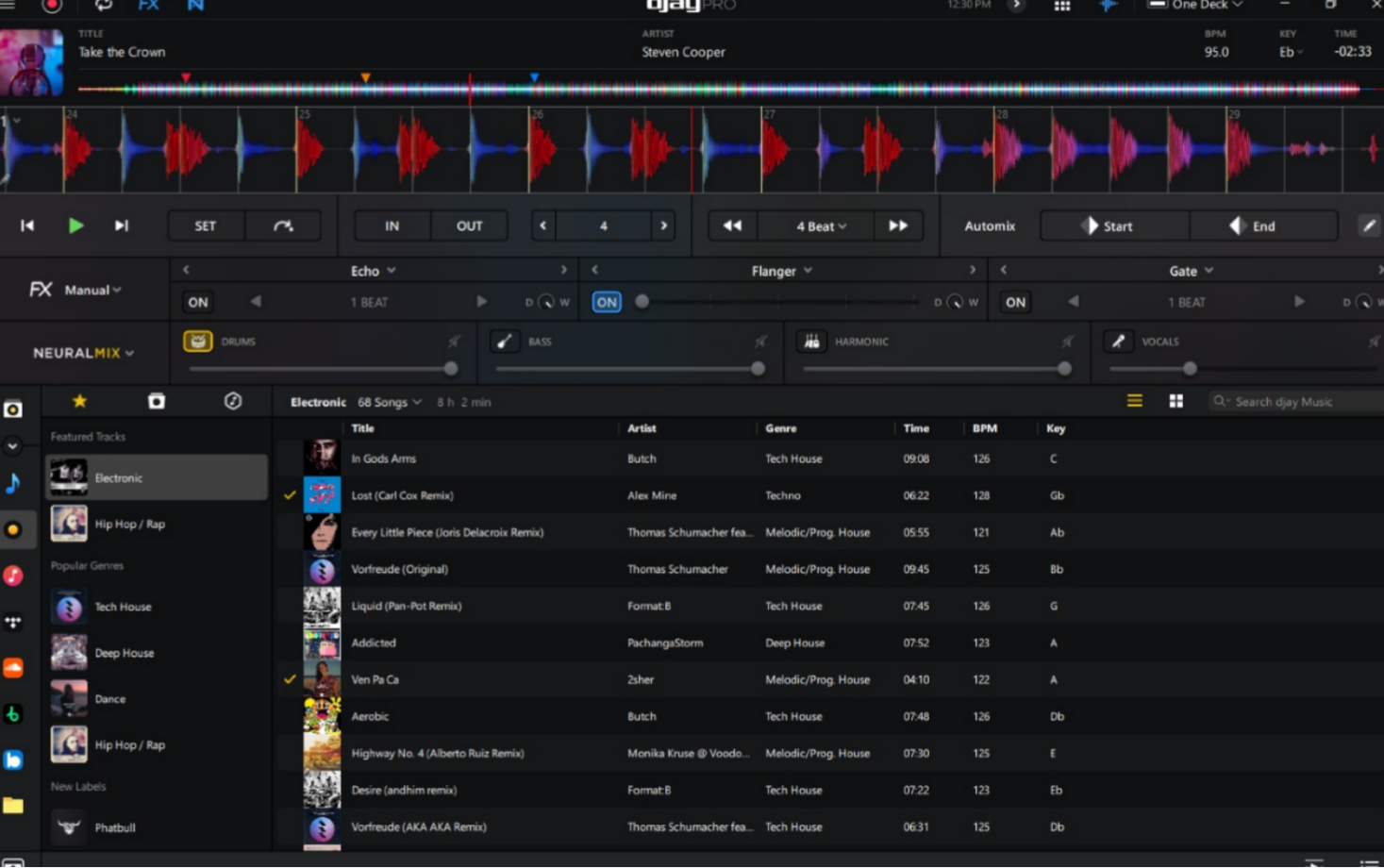Skip forward with the fast-forward icon
1384x868 pixels.
pyautogui.click(x=898, y=225)
